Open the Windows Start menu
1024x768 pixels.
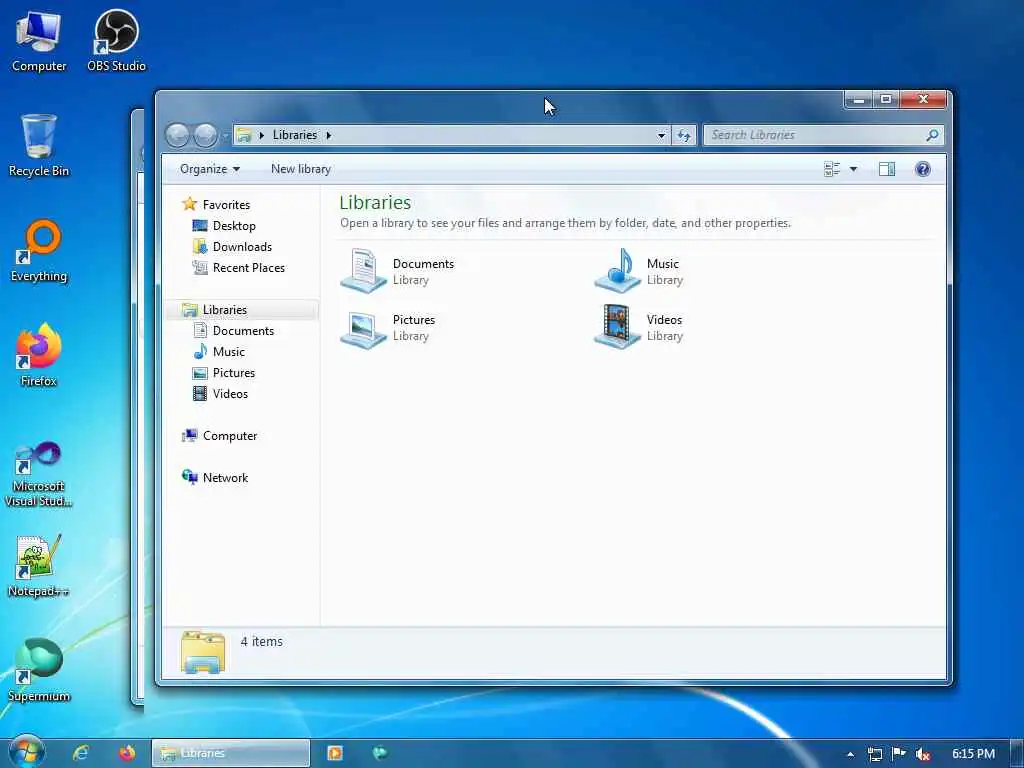tap(26, 752)
